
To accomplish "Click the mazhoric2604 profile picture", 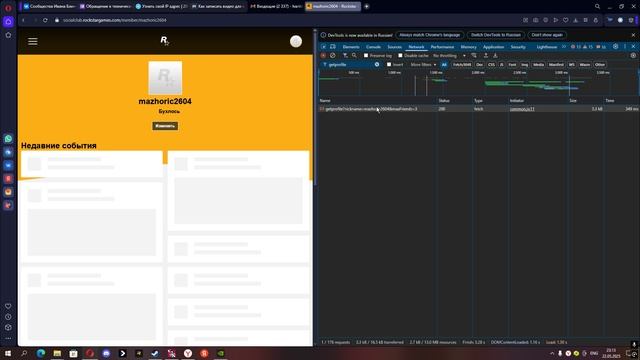I will 165,78.
